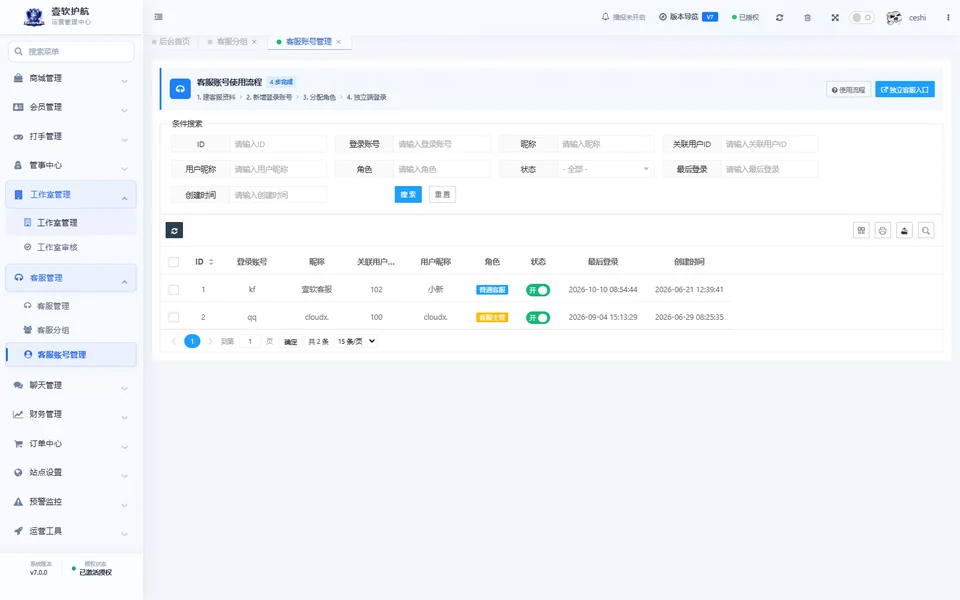Viewport: 960px width, 600px height.
Task: Click the export table icon
Action: [x=904, y=230]
